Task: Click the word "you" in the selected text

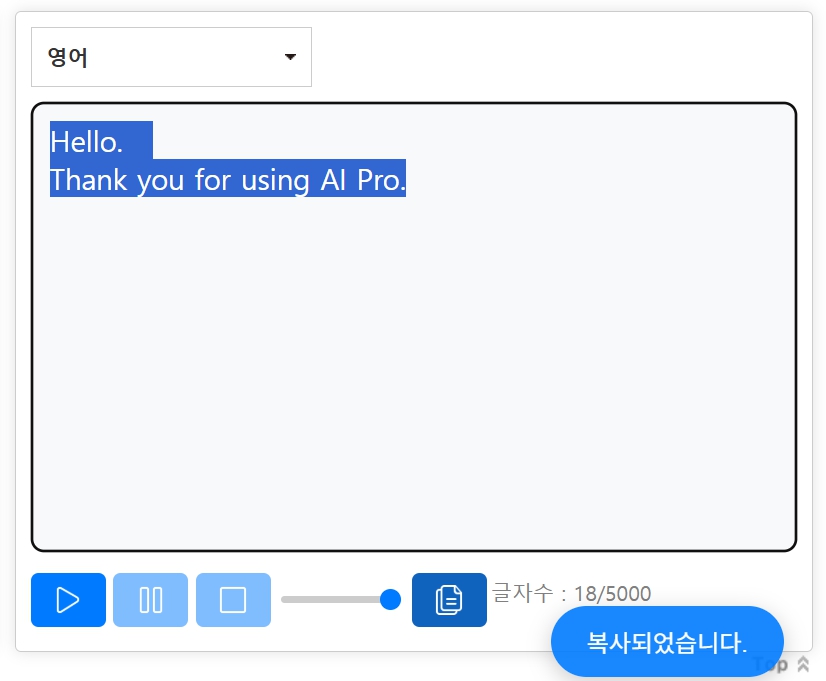Action: [x=160, y=180]
